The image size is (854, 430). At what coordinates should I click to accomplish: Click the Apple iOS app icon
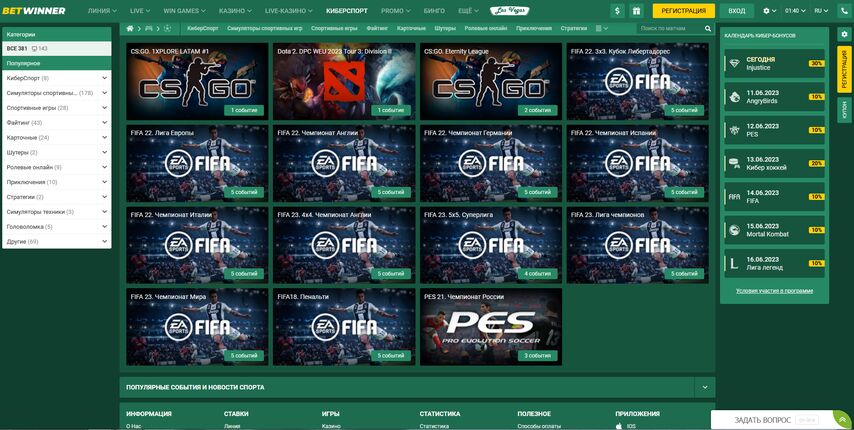pos(618,426)
